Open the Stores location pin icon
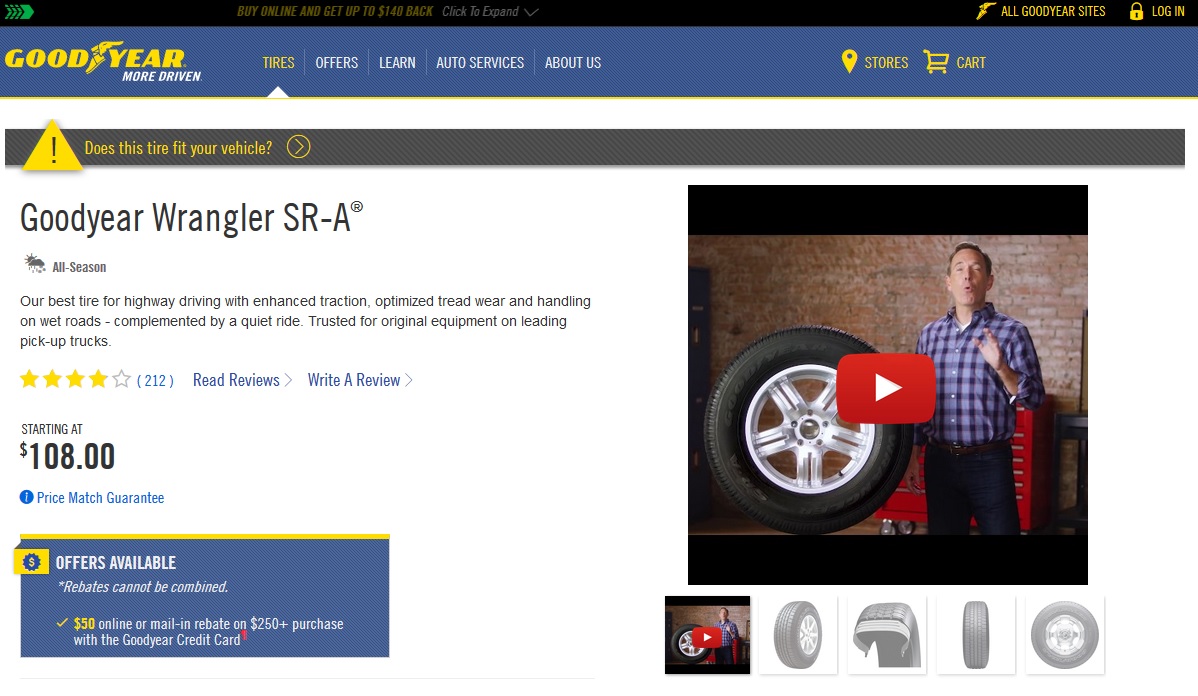The image size is (1198, 696). (x=849, y=62)
